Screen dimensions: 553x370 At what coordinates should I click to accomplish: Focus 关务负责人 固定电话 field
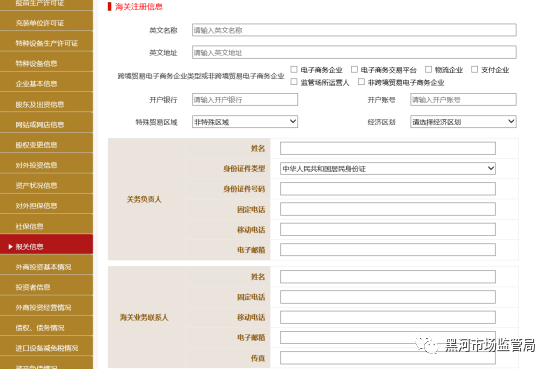[x=388, y=209]
